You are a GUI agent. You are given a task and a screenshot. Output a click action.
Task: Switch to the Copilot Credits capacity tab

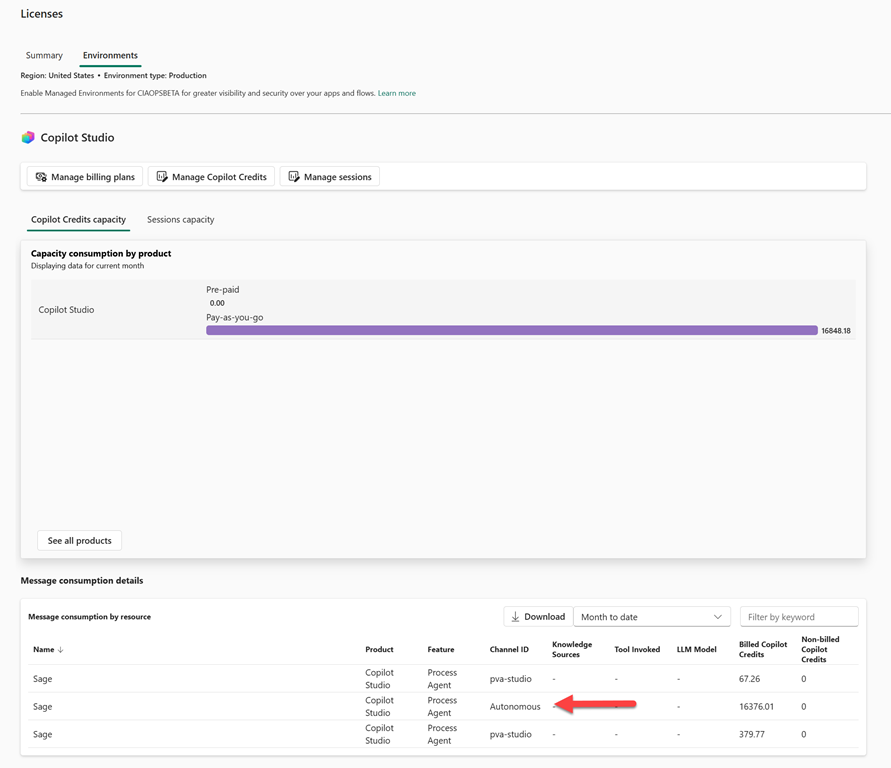[78, 219]
